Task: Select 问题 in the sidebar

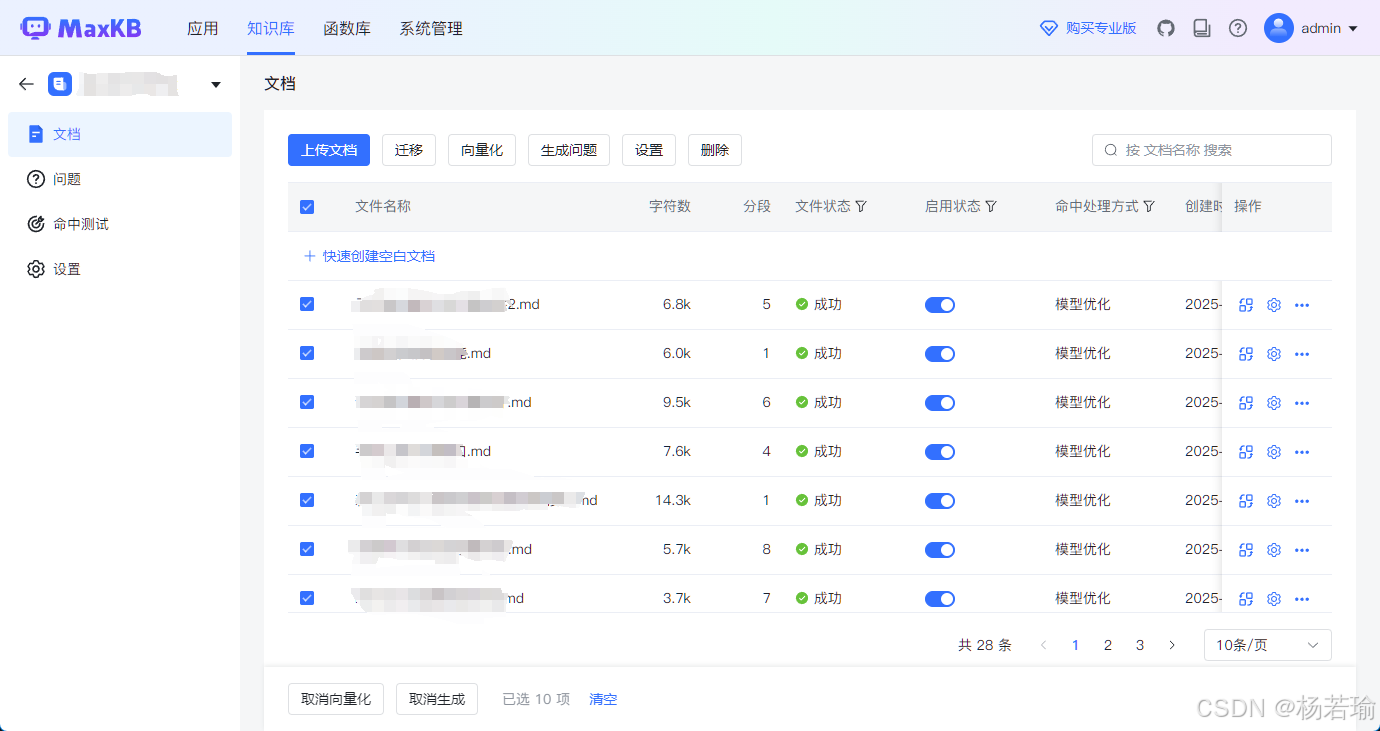Action: 120,179
